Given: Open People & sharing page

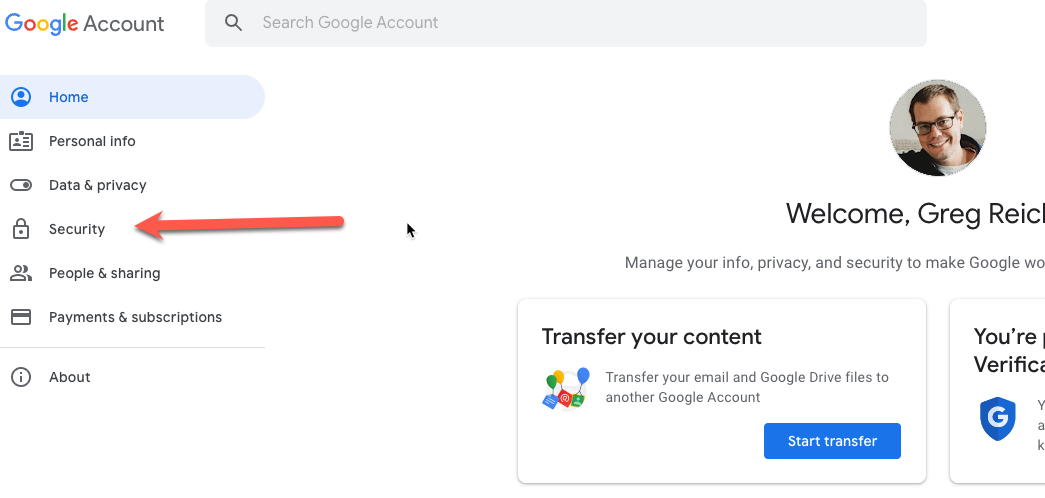Looking at the screenshot, I should (105, 273).
